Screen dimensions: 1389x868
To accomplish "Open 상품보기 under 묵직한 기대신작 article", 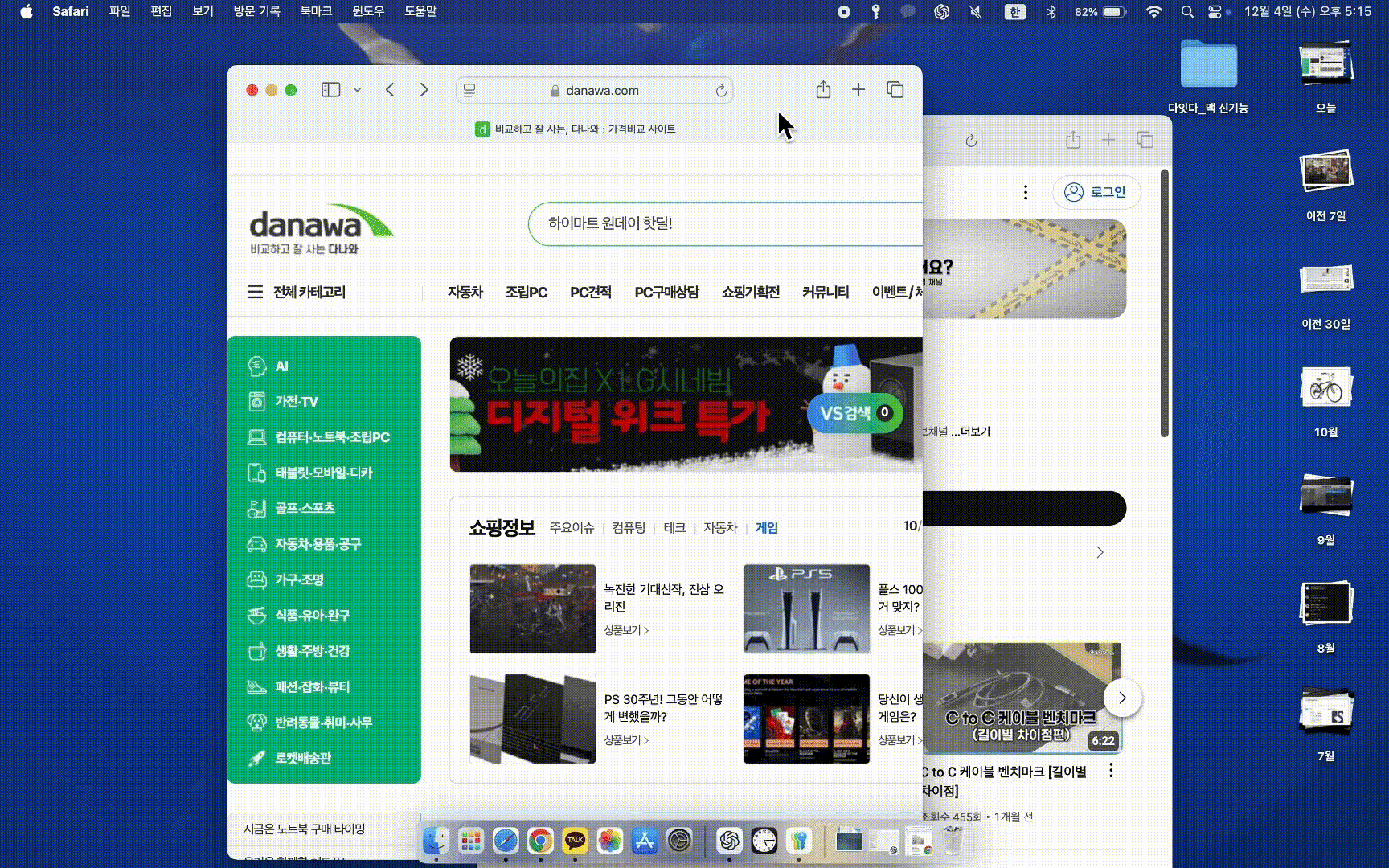I will click(626, 630).
